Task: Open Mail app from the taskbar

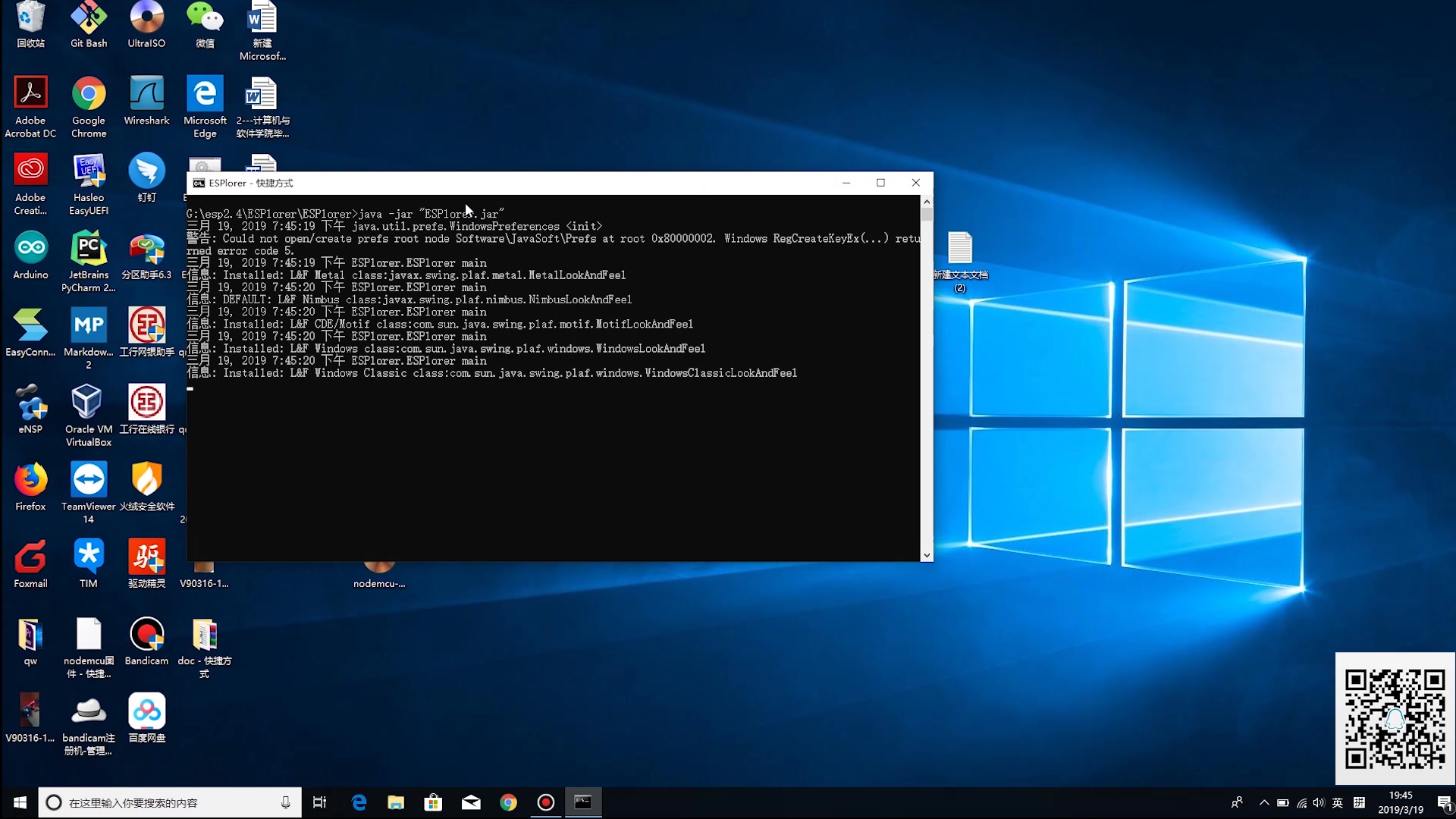Action: 471,802
